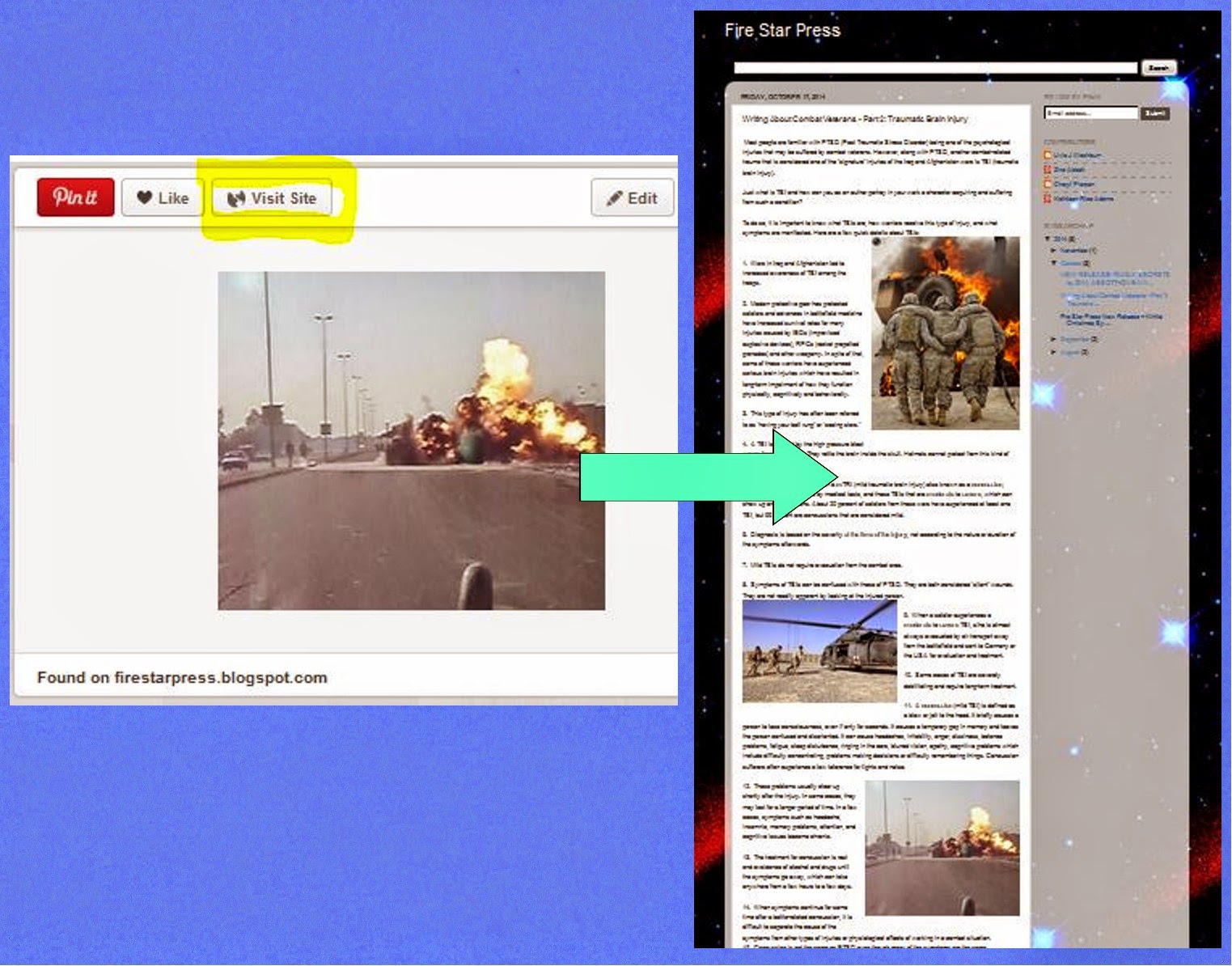The height and width of the screenshot is (966, 1232).
Task: Click the blog Search button
Action: 1158,68
